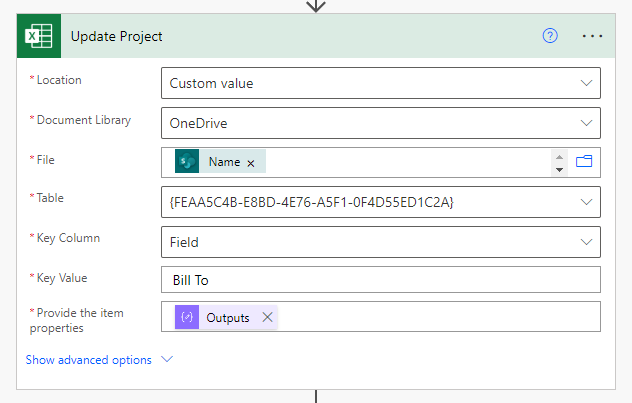Expand the Table dropdown chevron
This screenshot has width=632, height=403.
point(586,202)
